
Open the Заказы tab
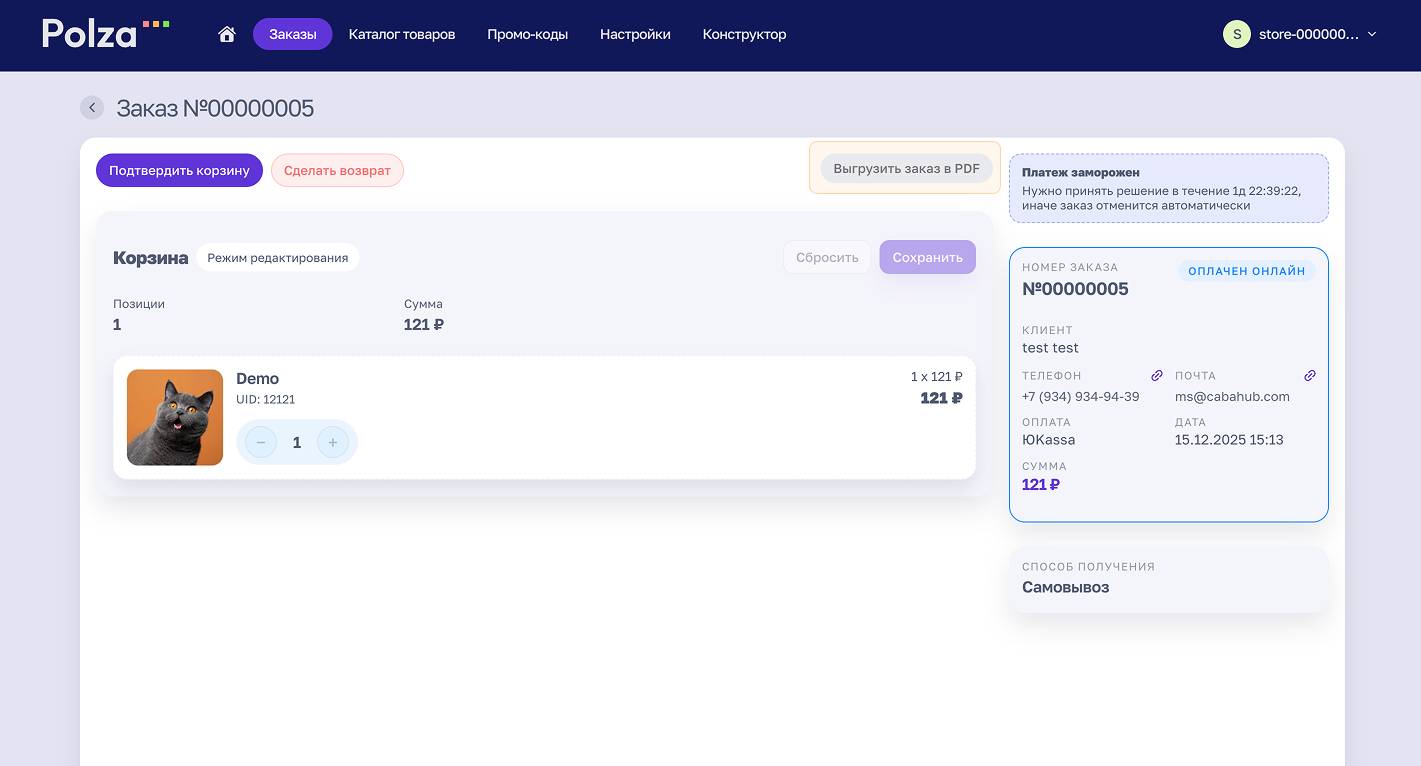pos(292,34)
